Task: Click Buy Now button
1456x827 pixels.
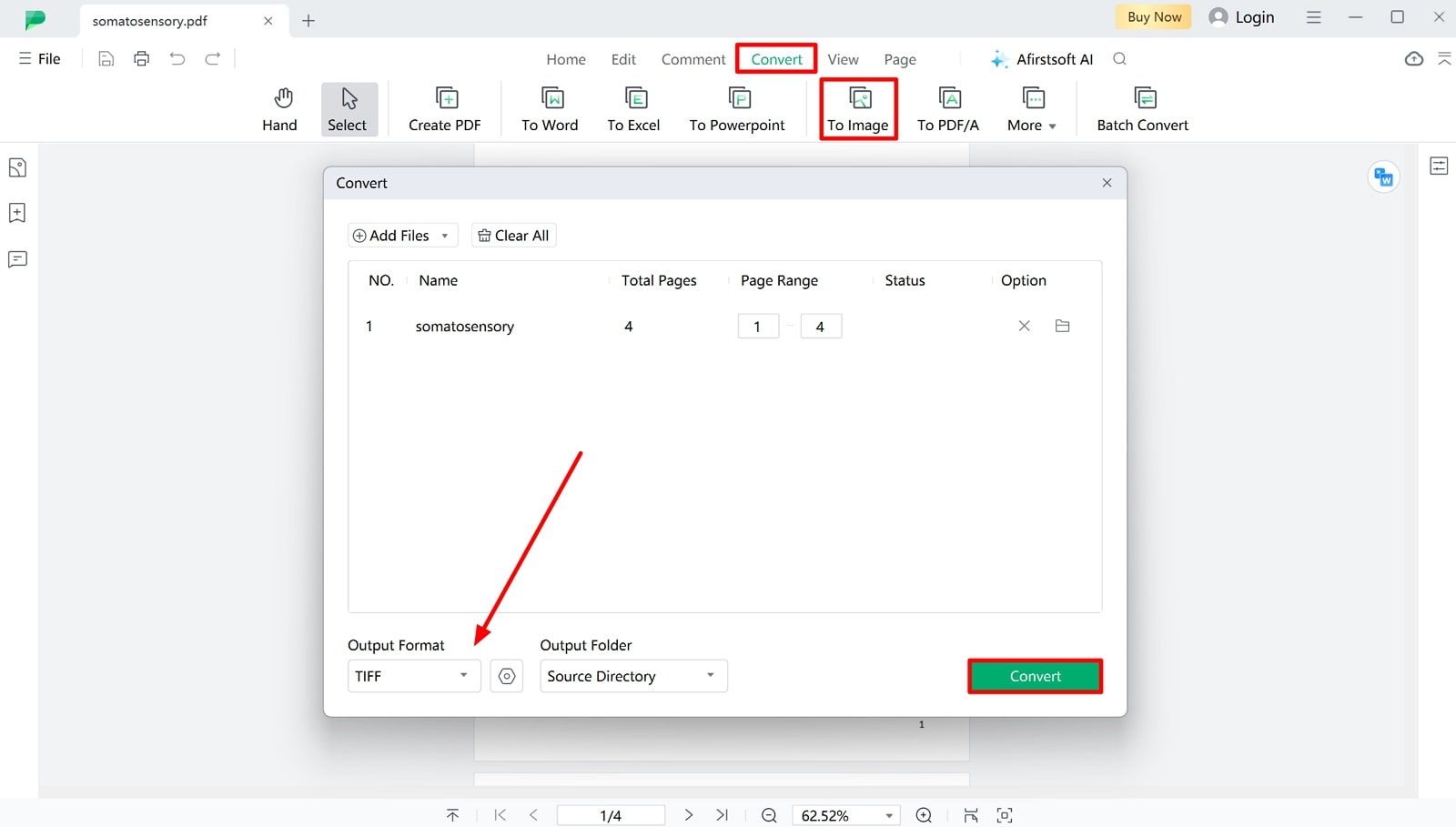Action: point(1154,17)
